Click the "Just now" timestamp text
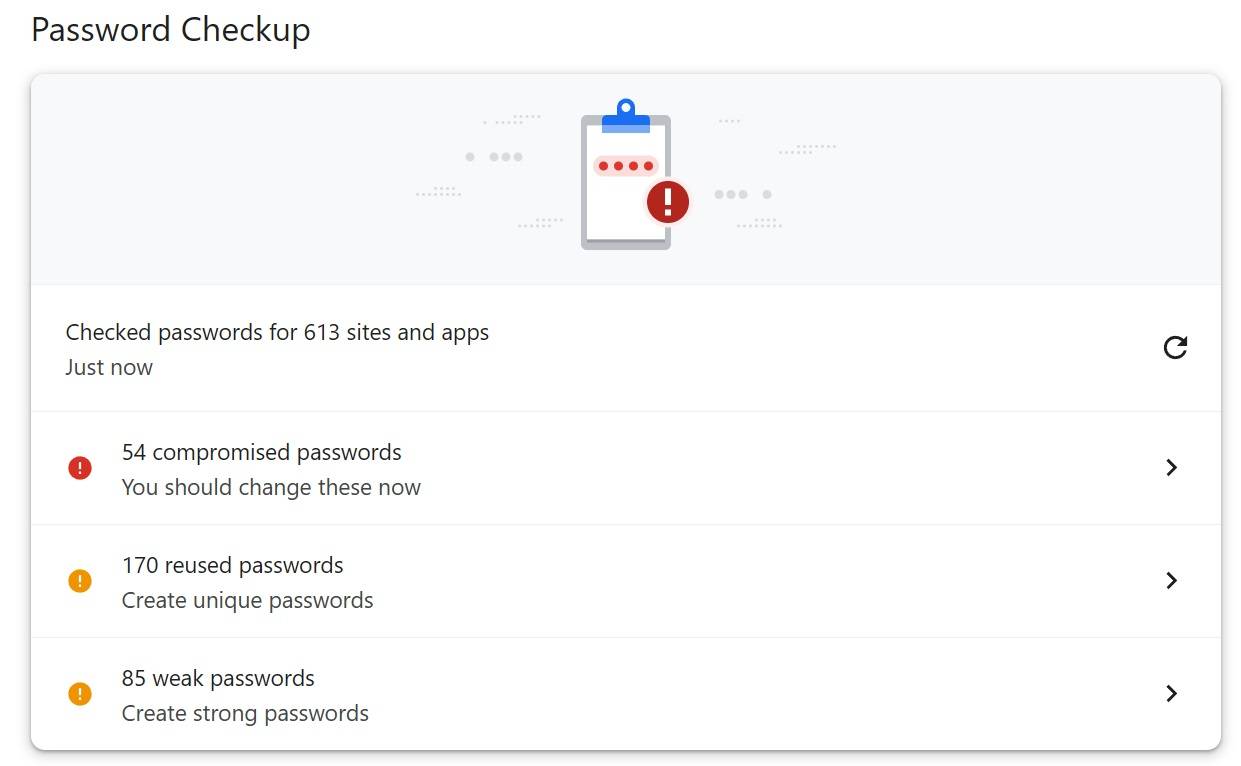 109,368
